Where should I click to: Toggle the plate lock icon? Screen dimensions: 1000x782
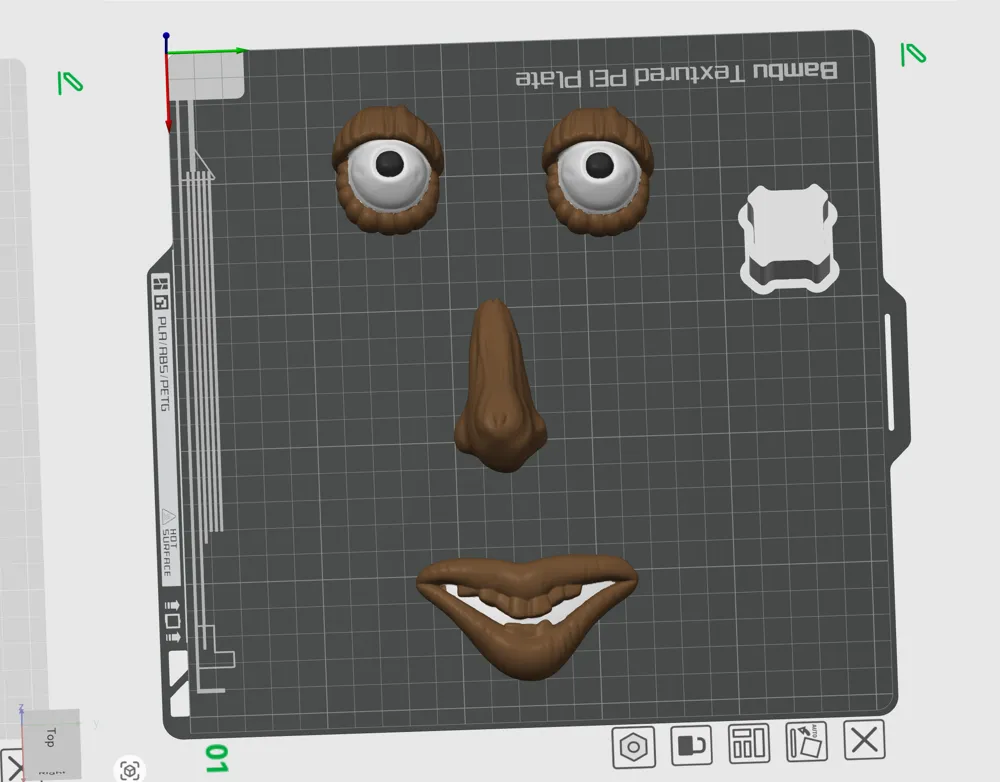(x=691, y=744)
